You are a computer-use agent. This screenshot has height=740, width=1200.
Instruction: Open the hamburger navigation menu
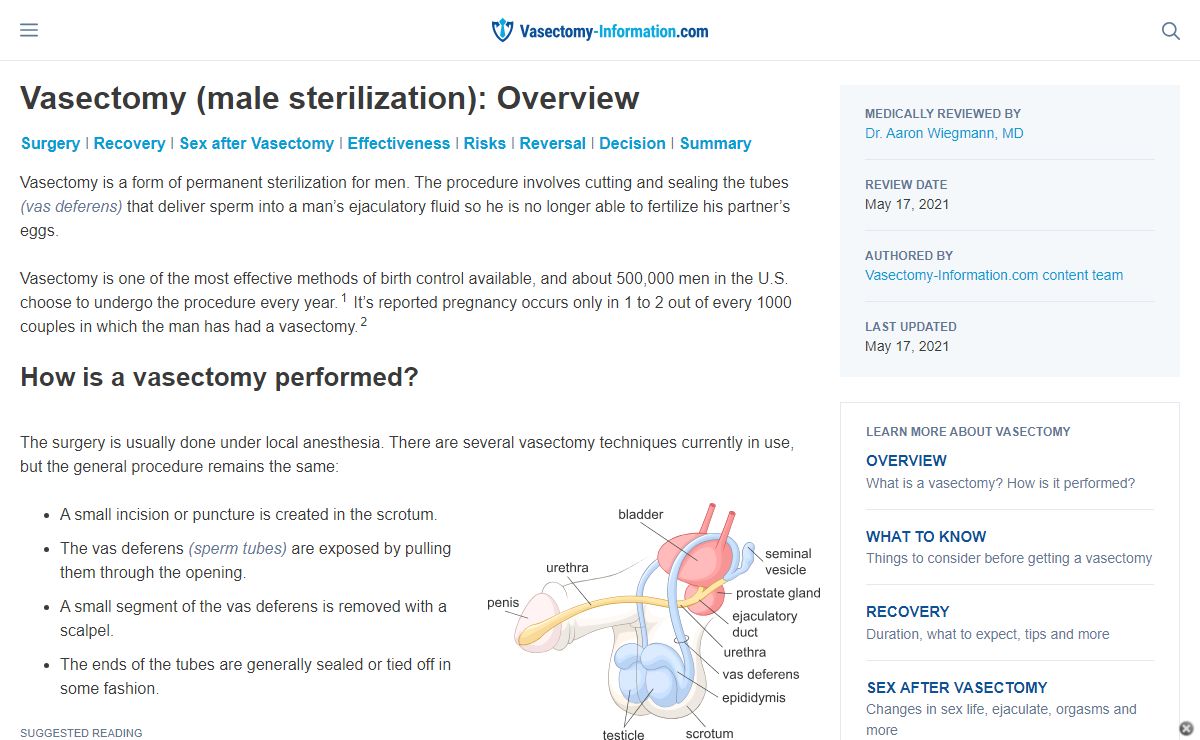[29, 30]
